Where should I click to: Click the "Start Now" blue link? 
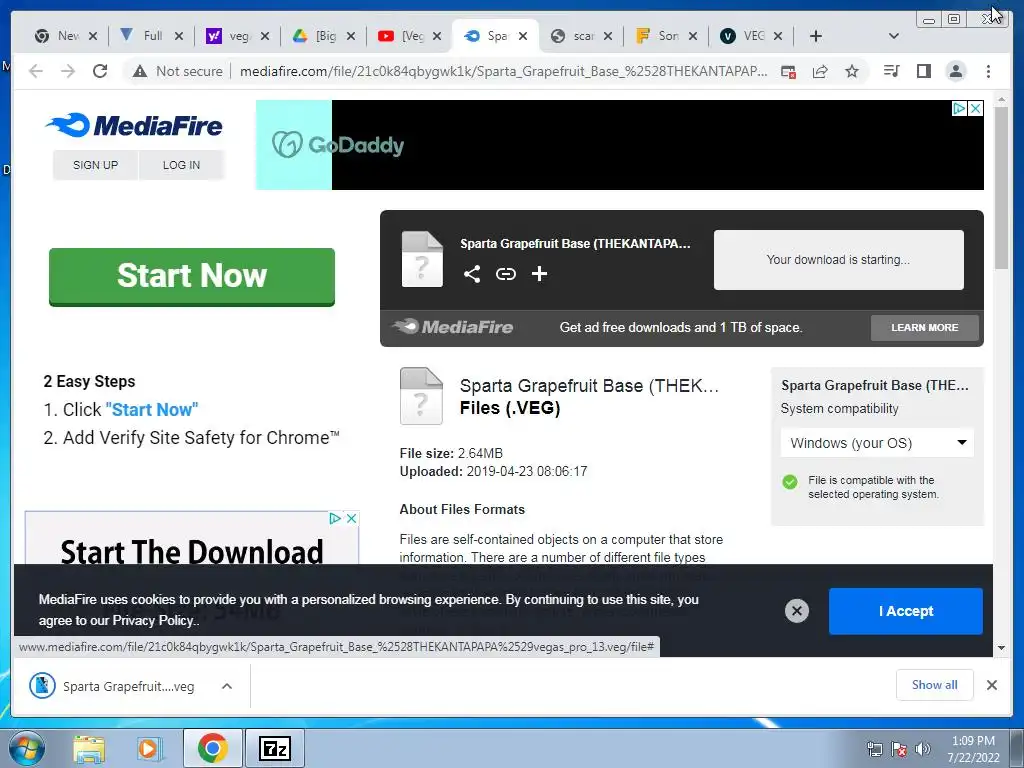coord(152,409)
